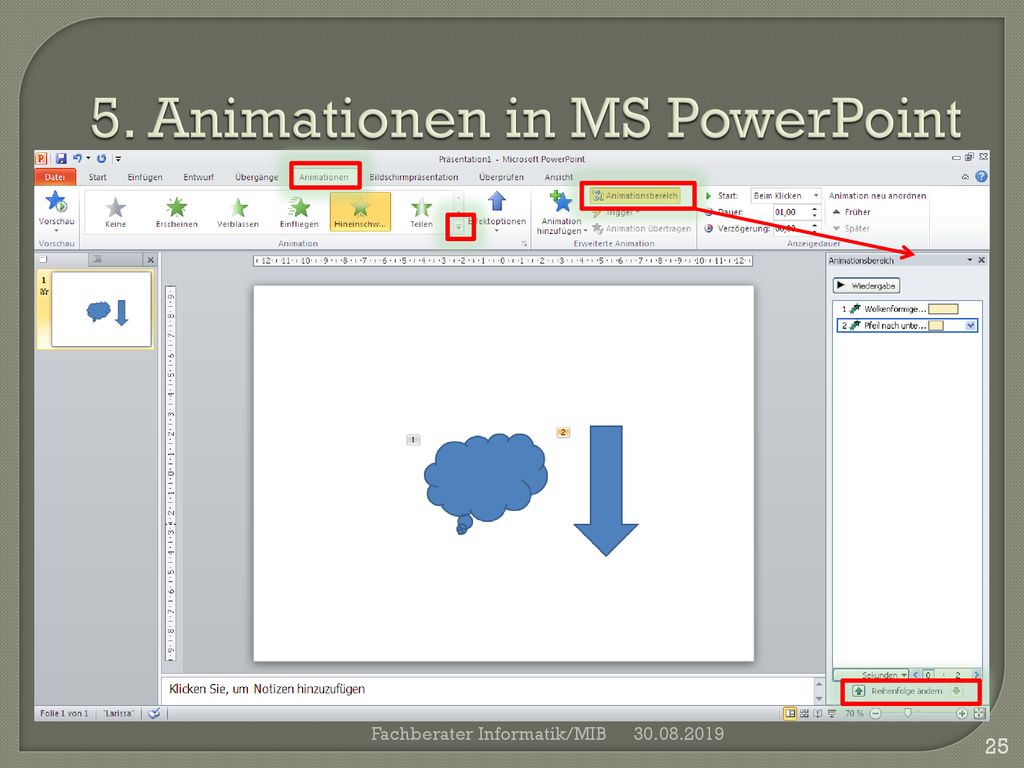Click the notes field to add notes

(487, 690)
